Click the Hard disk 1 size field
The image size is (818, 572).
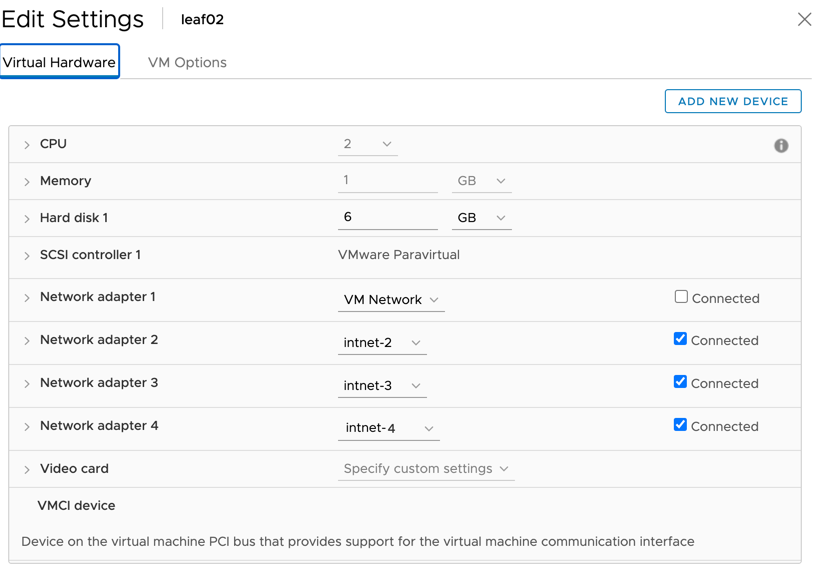(x=387, y=217)
